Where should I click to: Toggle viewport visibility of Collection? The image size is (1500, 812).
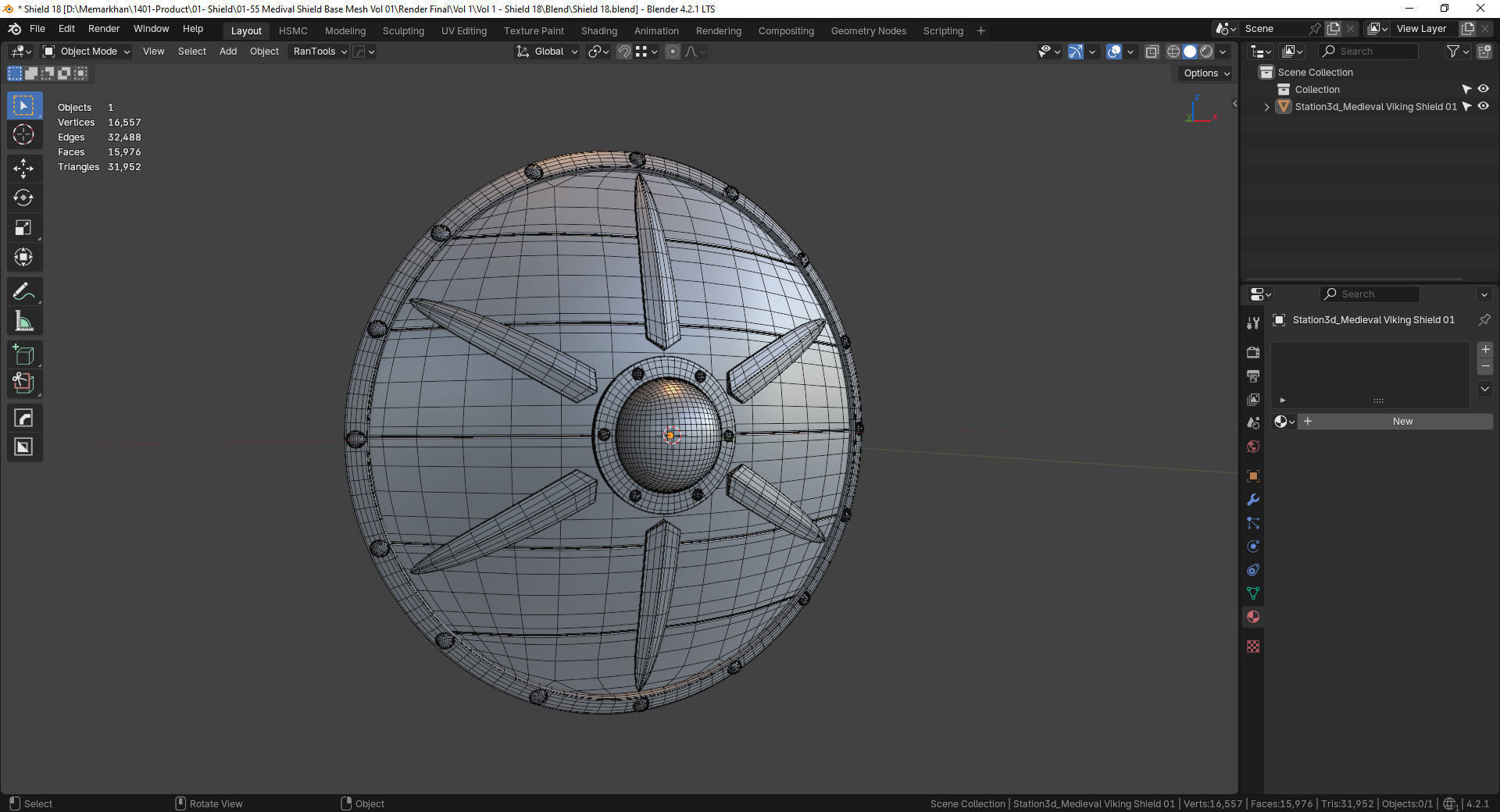(1483, 89)
